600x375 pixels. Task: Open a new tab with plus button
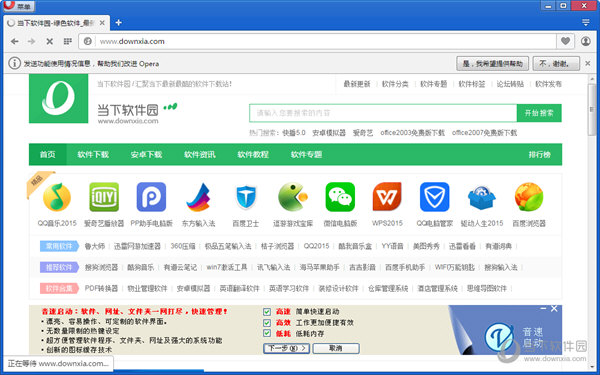click(x=119, y=23)
